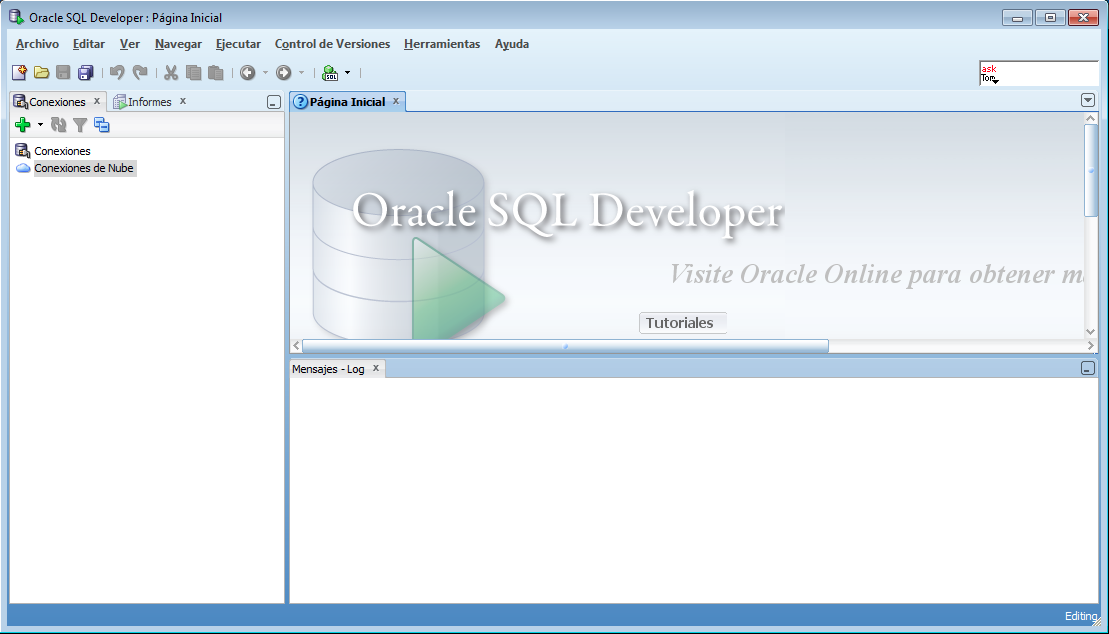Select the Mensajes - Log tab

coord(328,369)
